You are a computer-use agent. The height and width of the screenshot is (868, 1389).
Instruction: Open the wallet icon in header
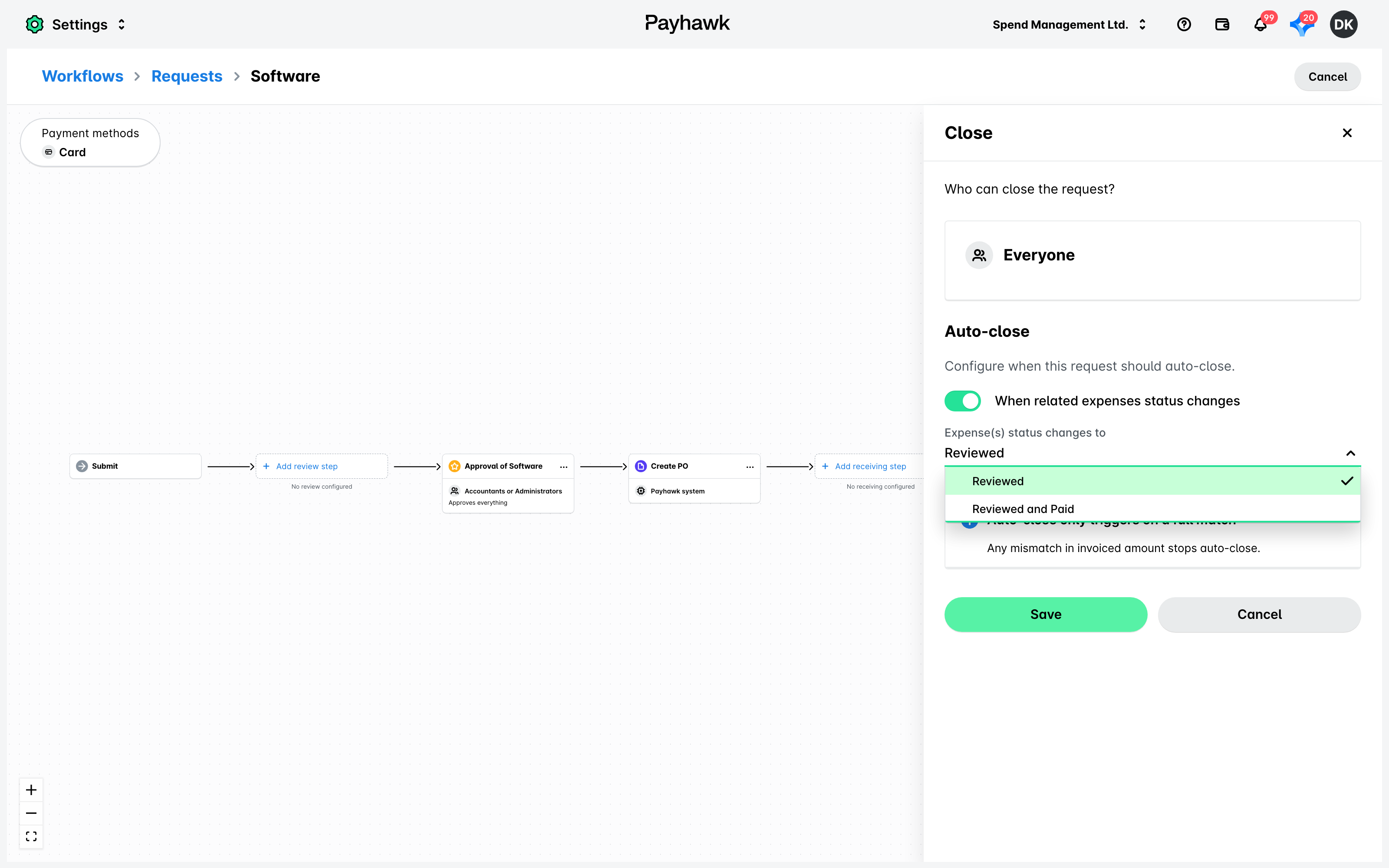tap(1222, 24)
